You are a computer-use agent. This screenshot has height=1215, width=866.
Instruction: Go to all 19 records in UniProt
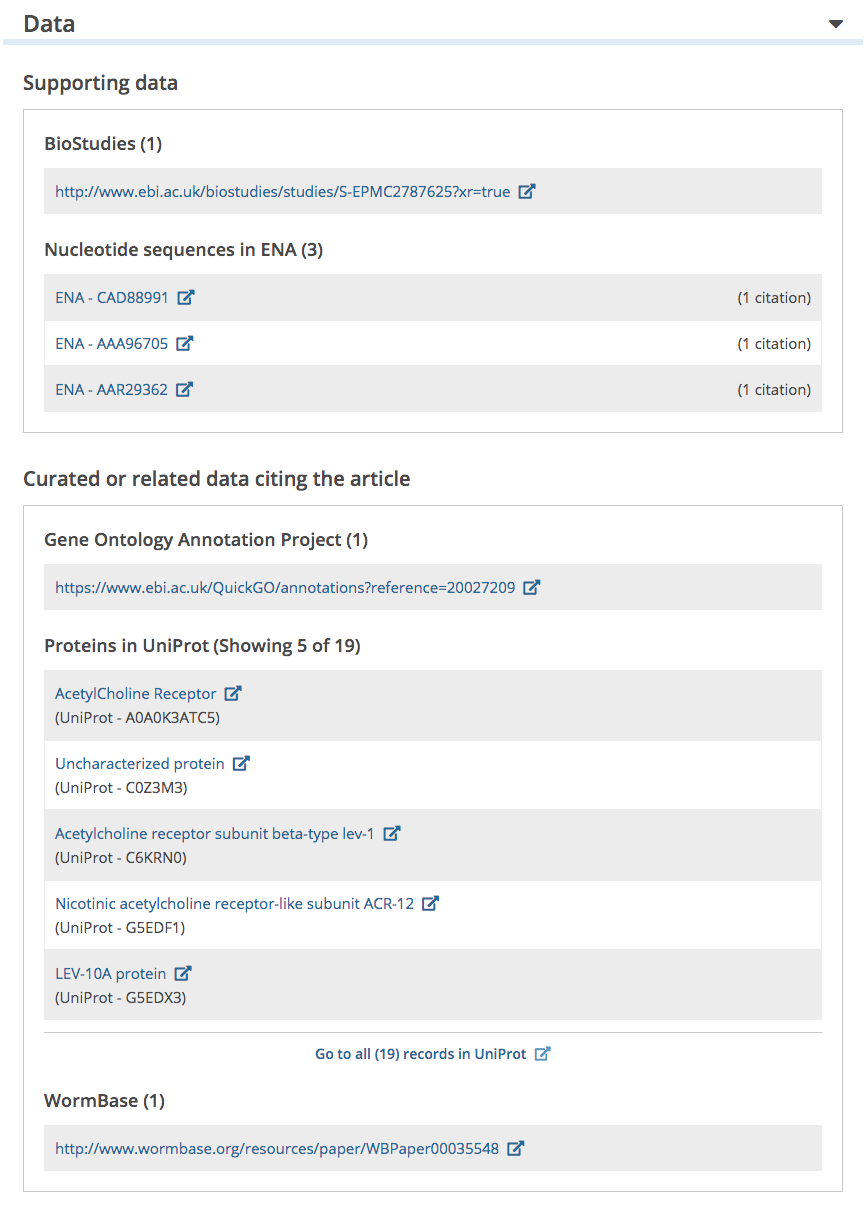click(x=422, y=1053)
